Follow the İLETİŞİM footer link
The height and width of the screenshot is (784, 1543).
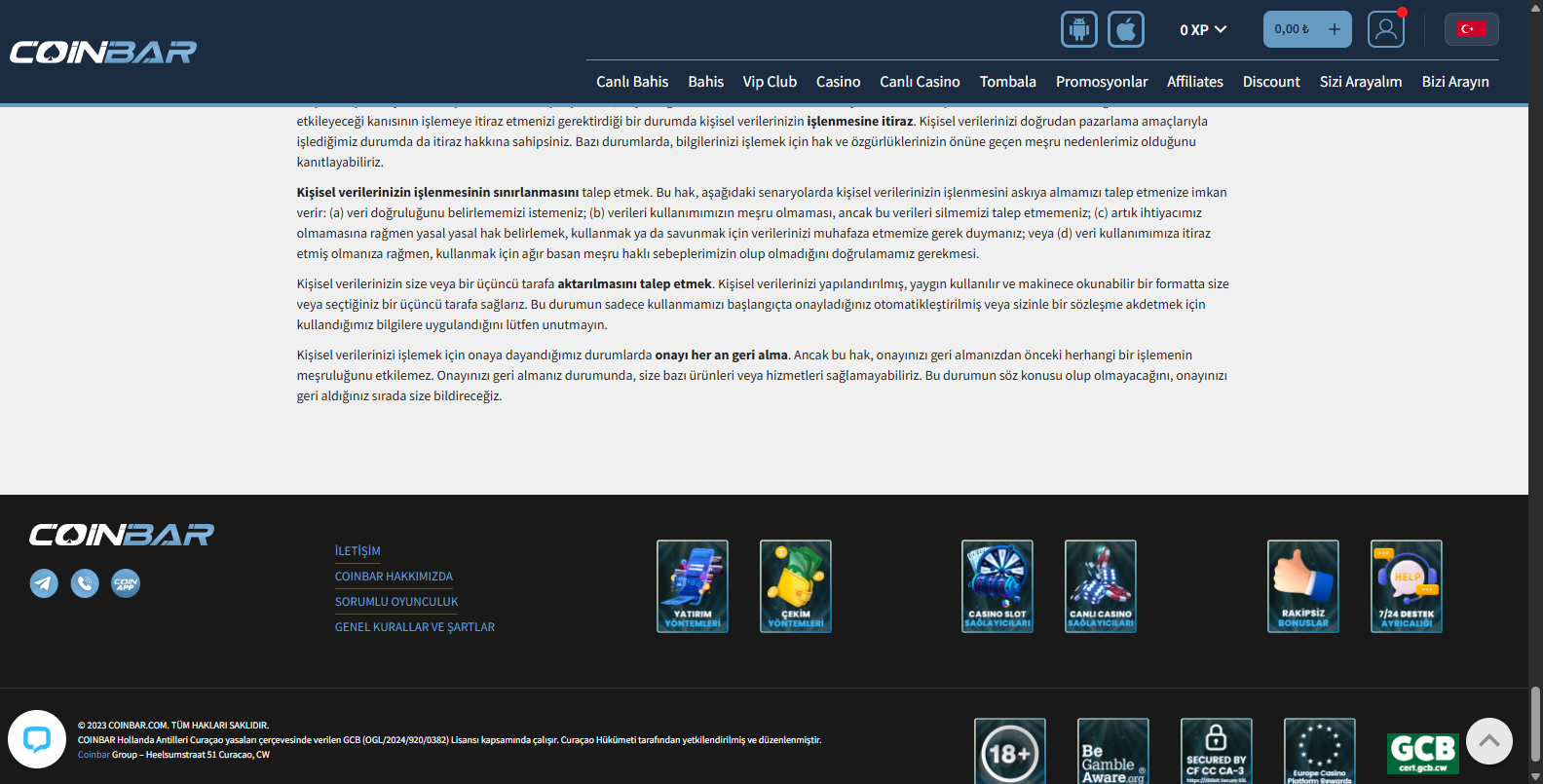pyautogui.click(x=358, y=551)
